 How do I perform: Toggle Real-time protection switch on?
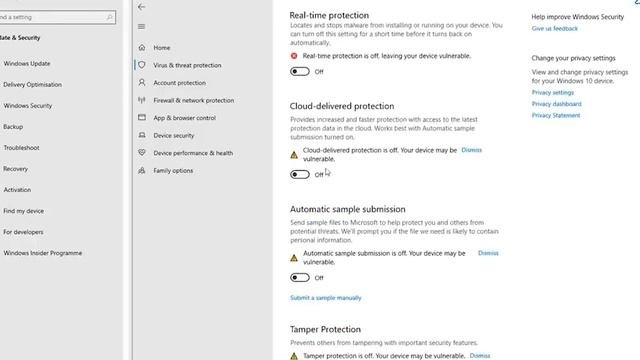[x=300, y=71]
